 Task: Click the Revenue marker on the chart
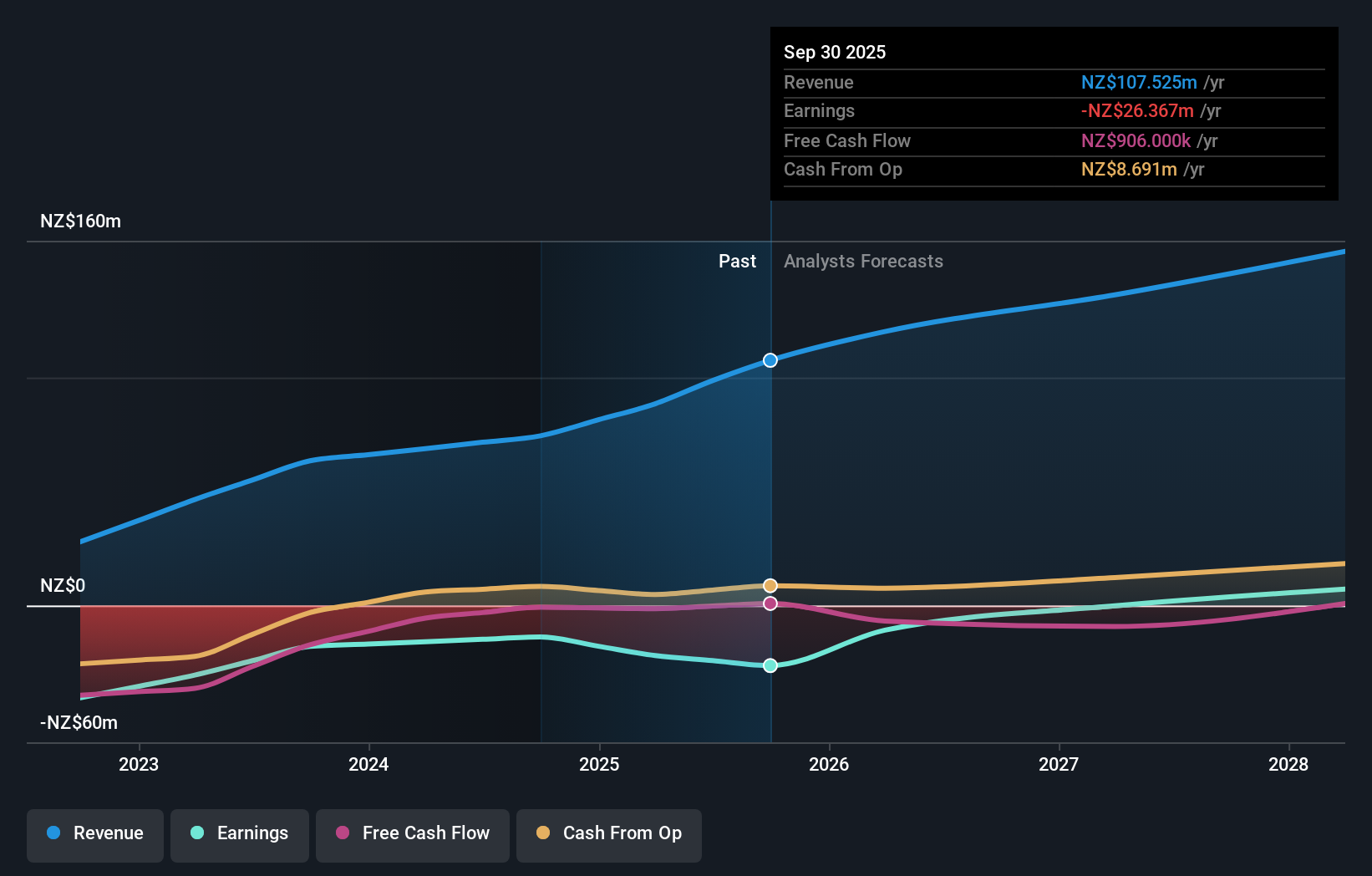pos(770,360)
